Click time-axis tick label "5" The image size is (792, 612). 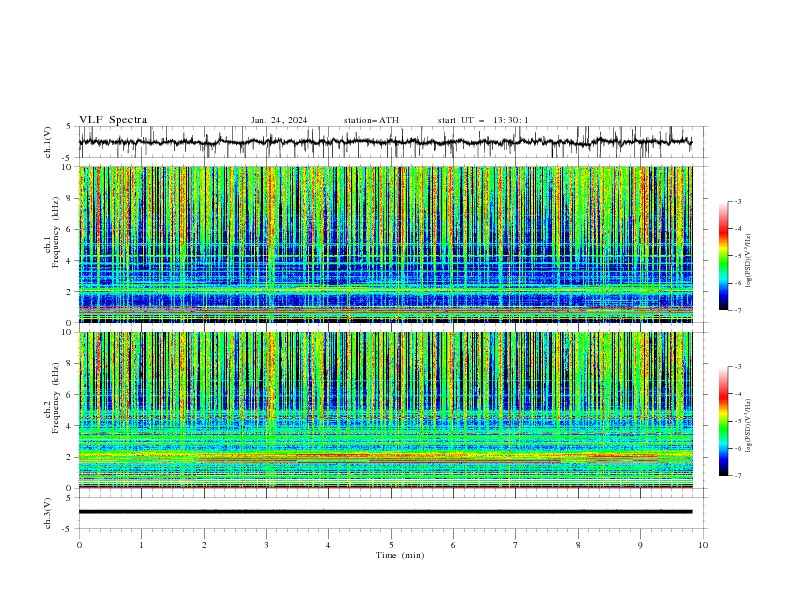(391, 545)
